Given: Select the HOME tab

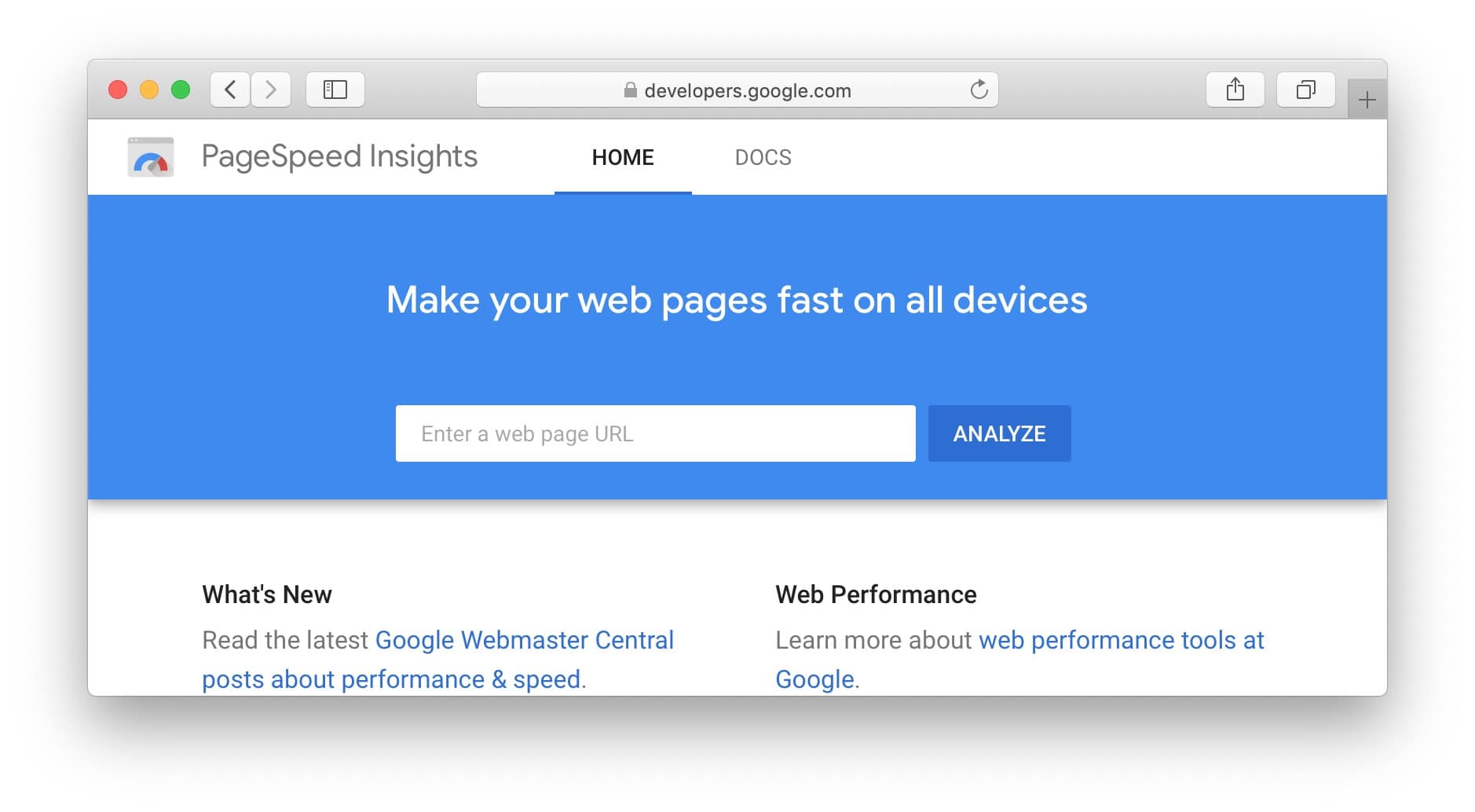Looking at the screenshot, I should (623, 157).
